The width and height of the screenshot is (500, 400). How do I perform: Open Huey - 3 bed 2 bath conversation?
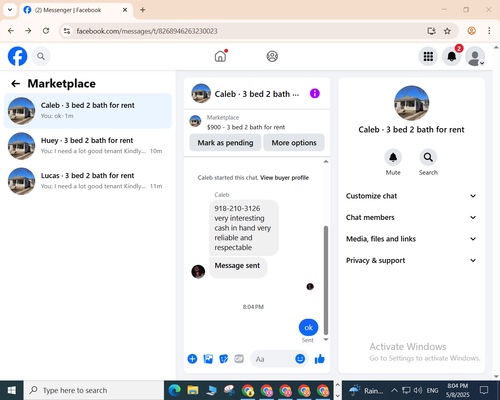pos(88,146)
